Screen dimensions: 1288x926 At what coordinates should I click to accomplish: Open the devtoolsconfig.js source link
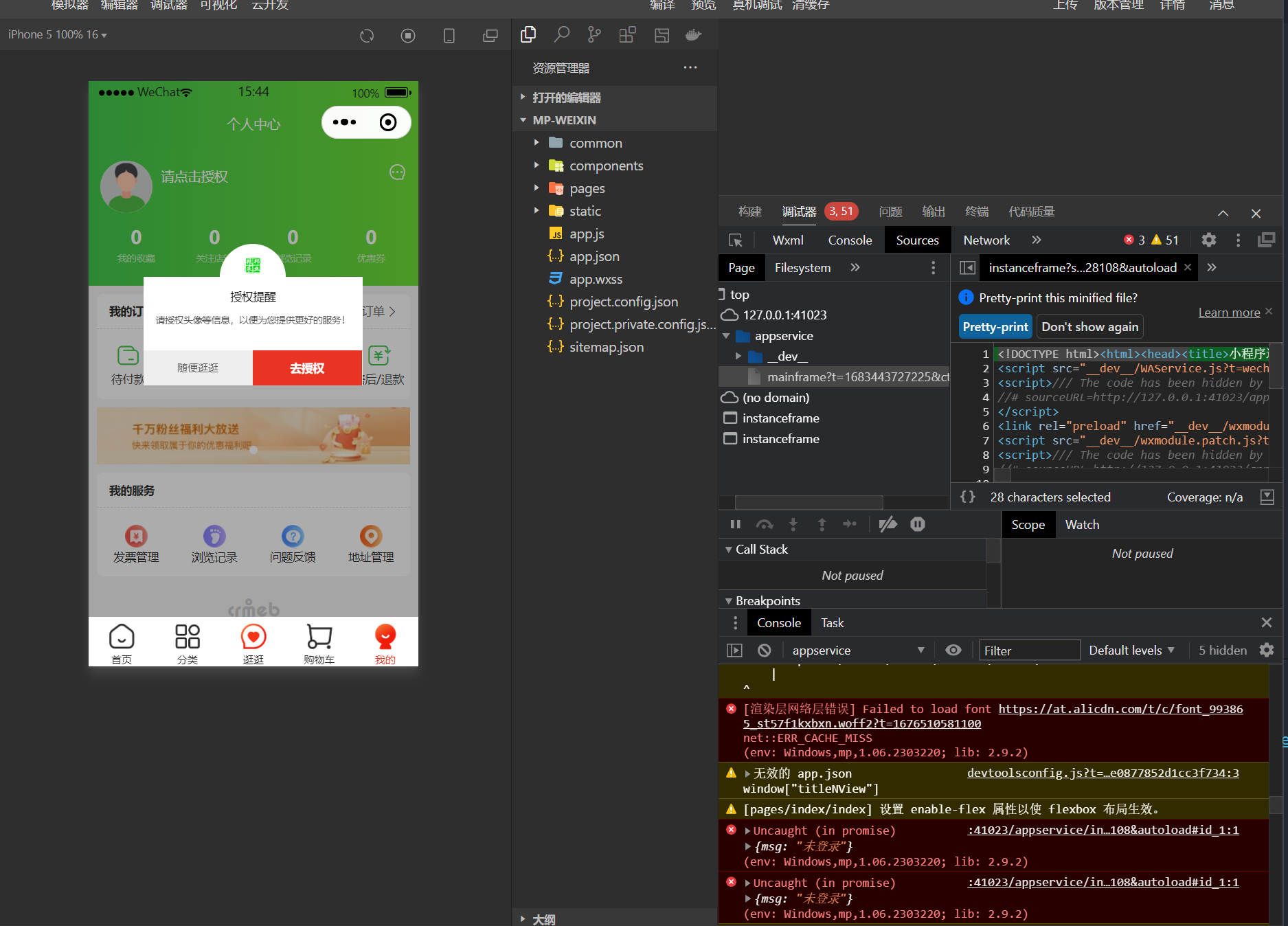pyautogui.click(x=1103, y=773)
